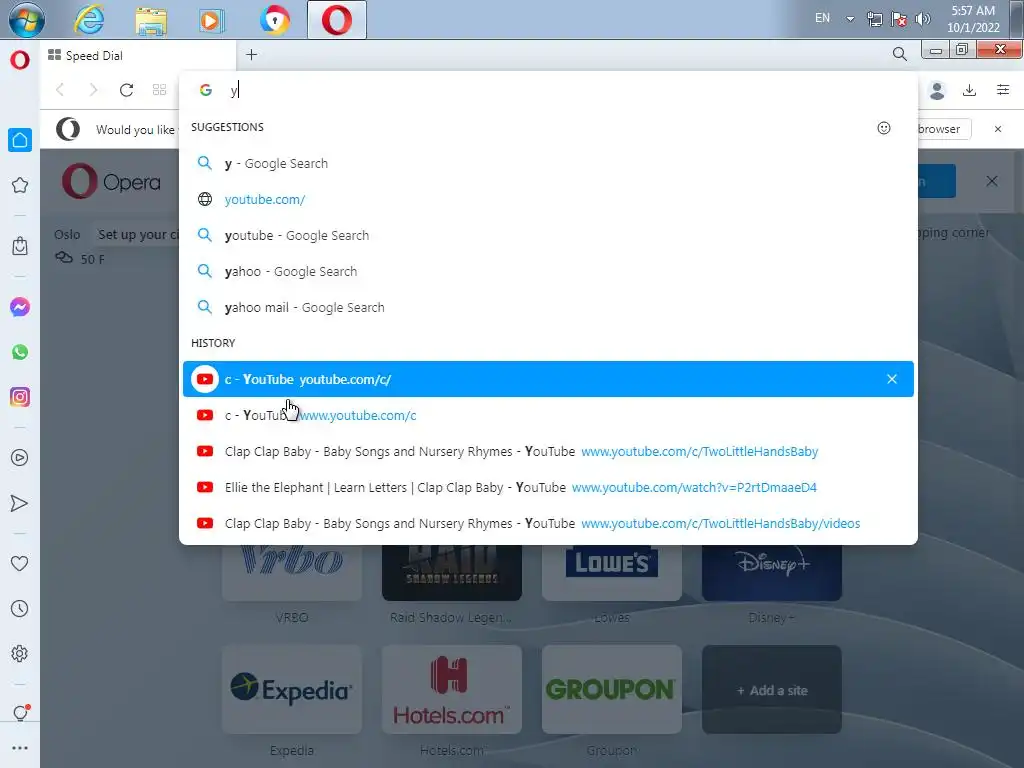
Task: Open 'c - YouTube www.youtube.com/c' history item
Action: click(549, 415)
